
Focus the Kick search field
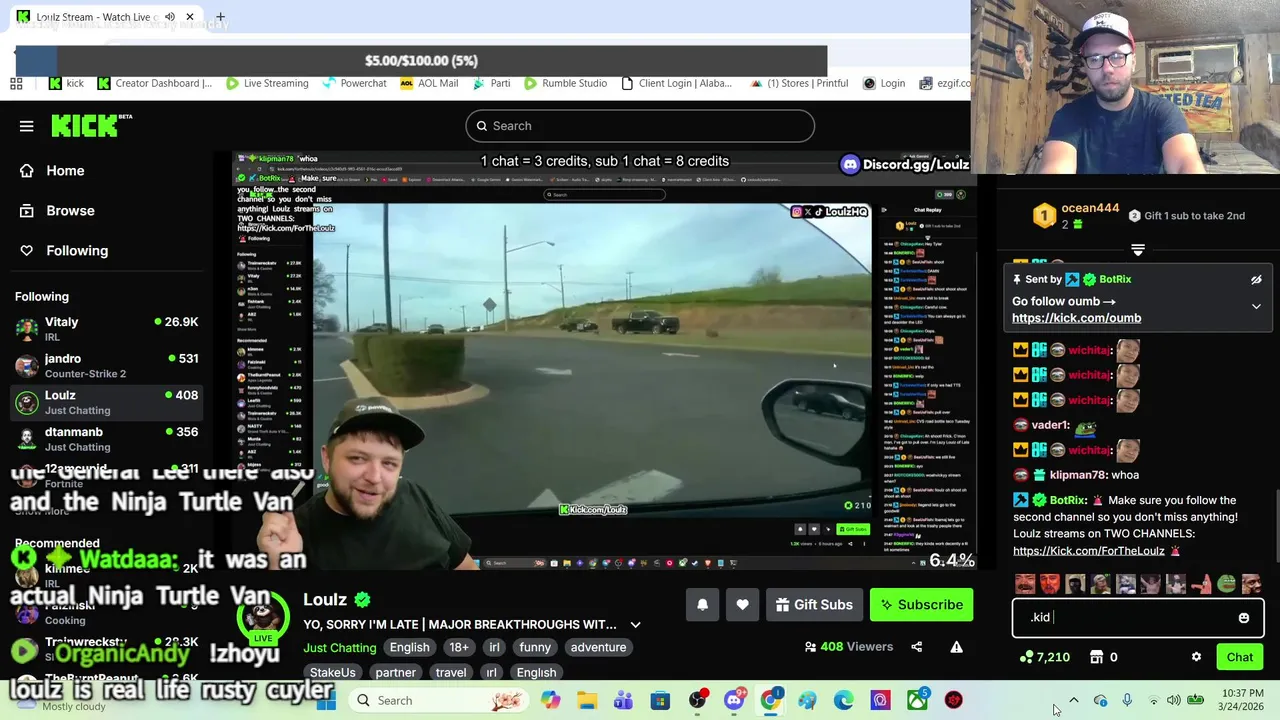[x=640, y=126]
